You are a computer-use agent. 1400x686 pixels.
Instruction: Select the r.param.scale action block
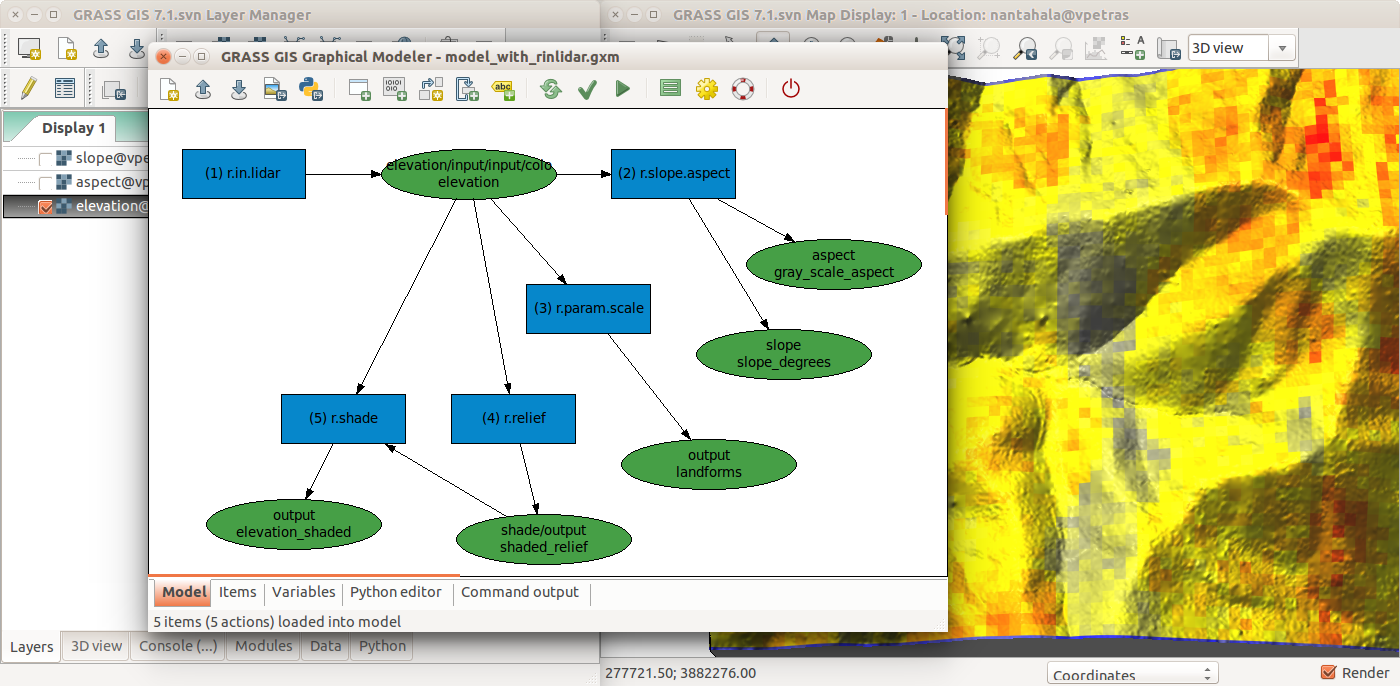[588, 308]
